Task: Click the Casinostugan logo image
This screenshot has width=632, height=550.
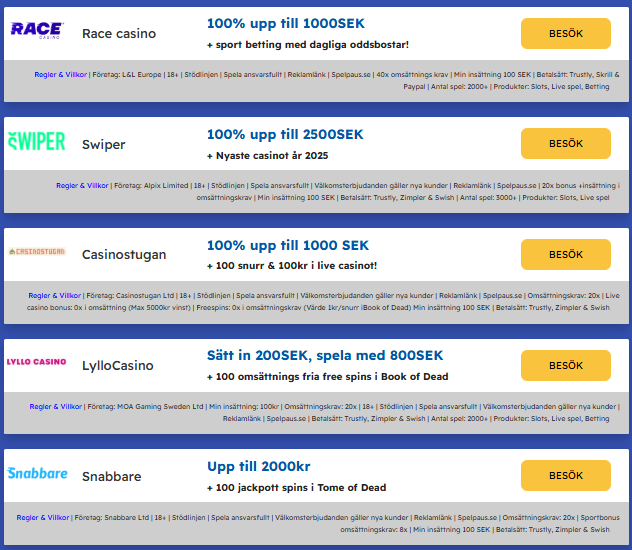Action: tap(37, 252)
